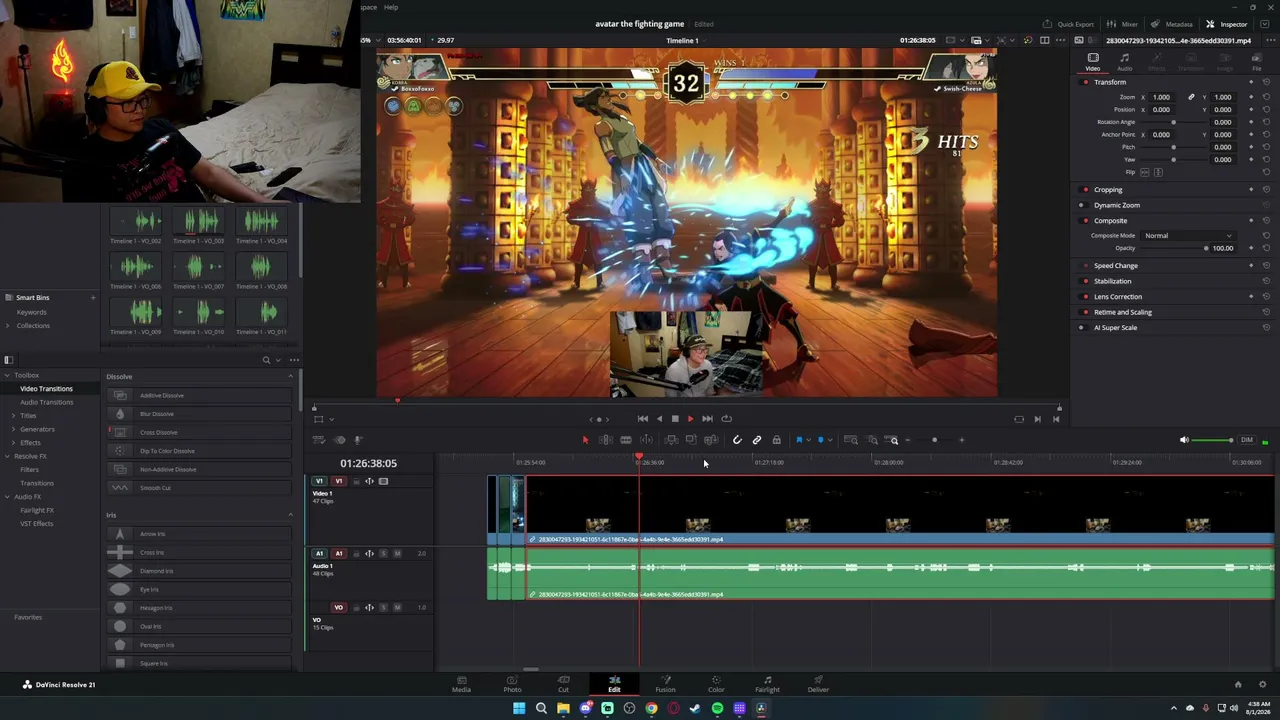
Task: Reset Transform with its reset icon
Action: 1266,82
